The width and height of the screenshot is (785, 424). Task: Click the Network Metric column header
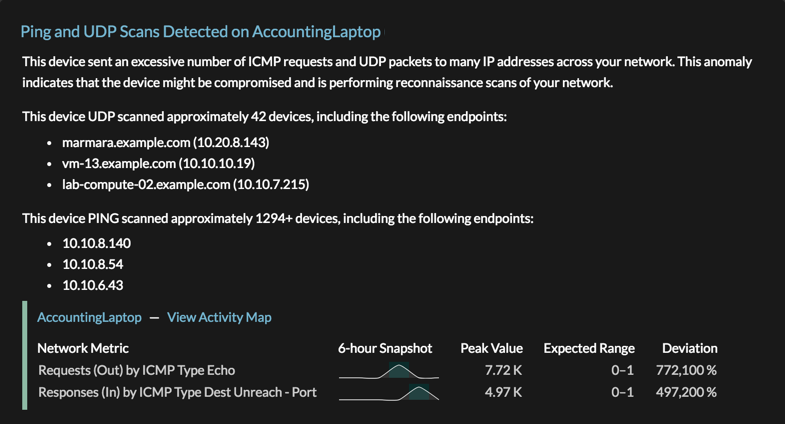83,348
